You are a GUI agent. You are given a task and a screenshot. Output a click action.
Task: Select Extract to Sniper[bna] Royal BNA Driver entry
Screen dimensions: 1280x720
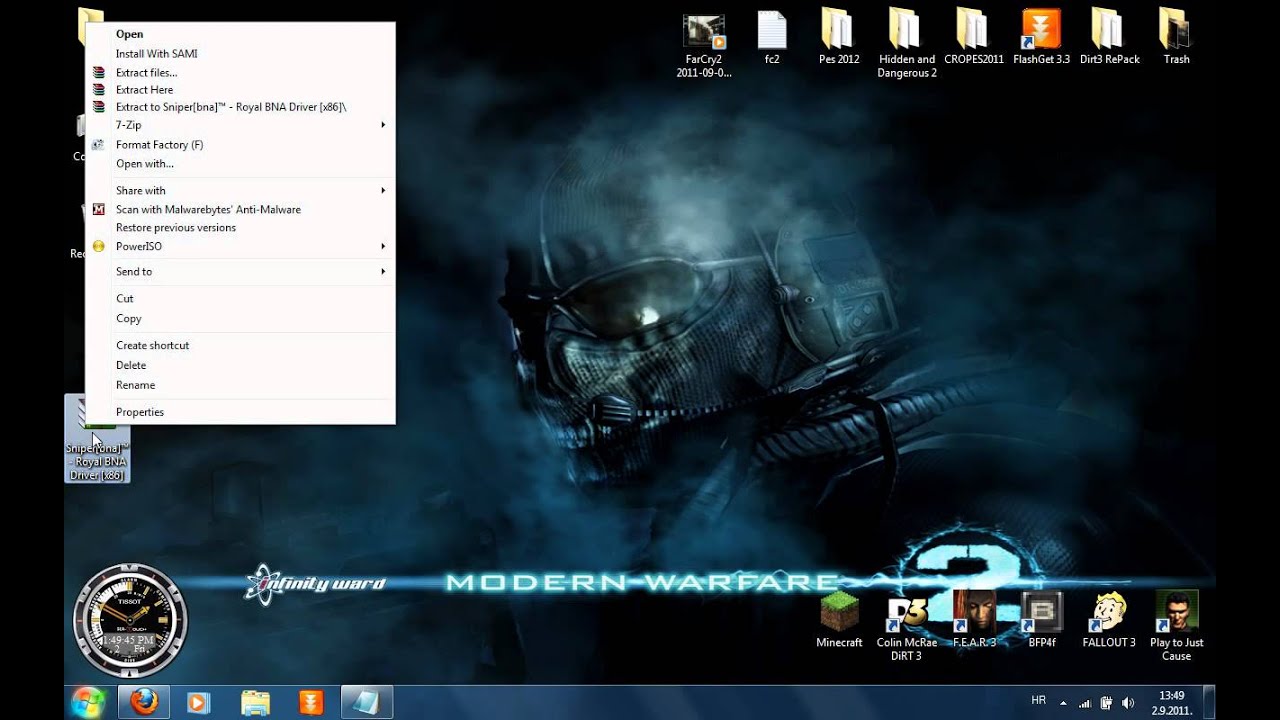point(240,106)
